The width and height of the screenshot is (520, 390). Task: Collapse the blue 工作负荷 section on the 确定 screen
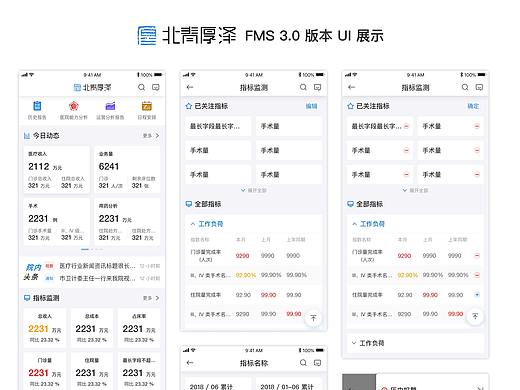coord(368,224)
